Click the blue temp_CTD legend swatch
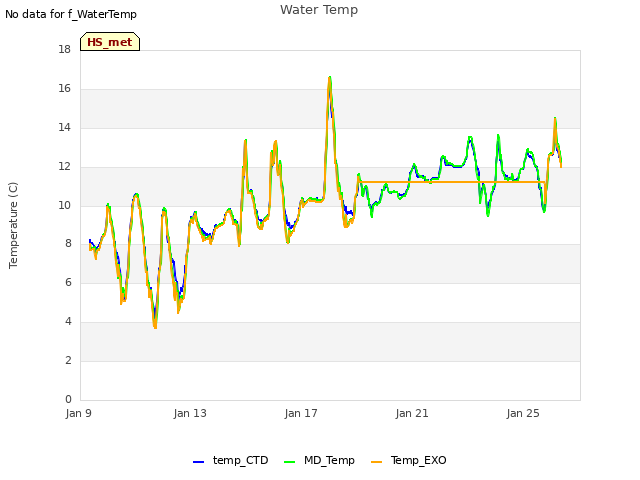The image size is (640, 480). coord(198,462)
